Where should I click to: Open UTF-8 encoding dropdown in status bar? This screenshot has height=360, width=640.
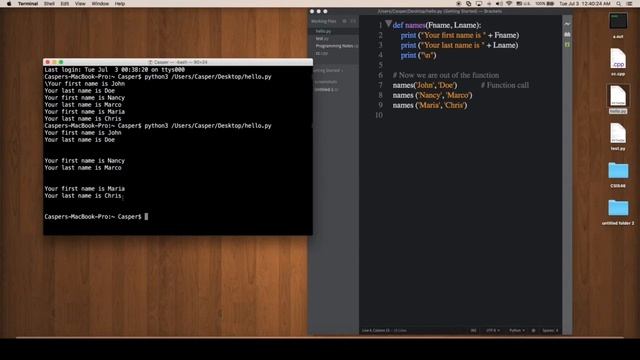click(493, 331)
